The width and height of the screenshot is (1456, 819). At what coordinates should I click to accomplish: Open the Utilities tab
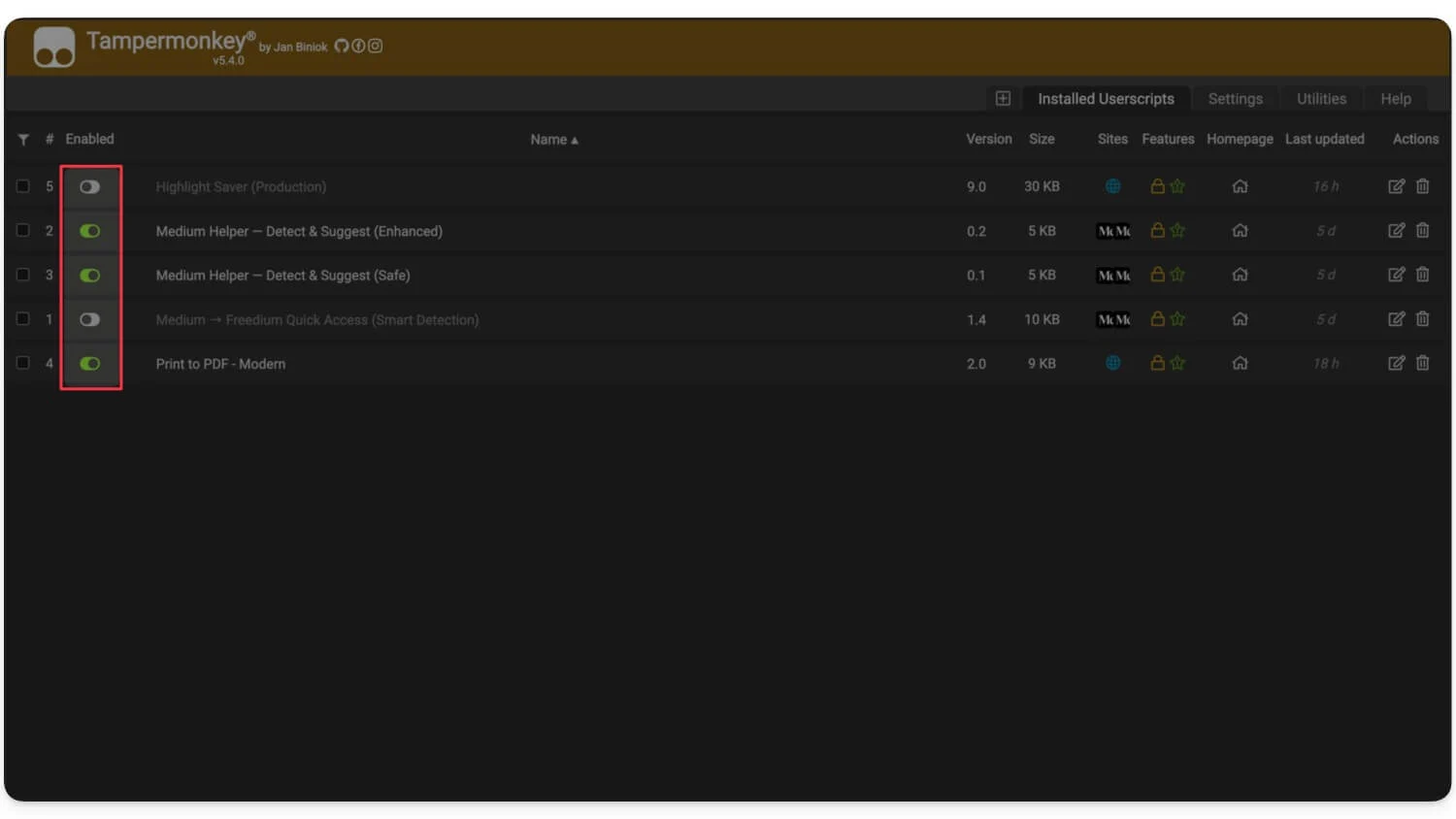(1321, 98)
